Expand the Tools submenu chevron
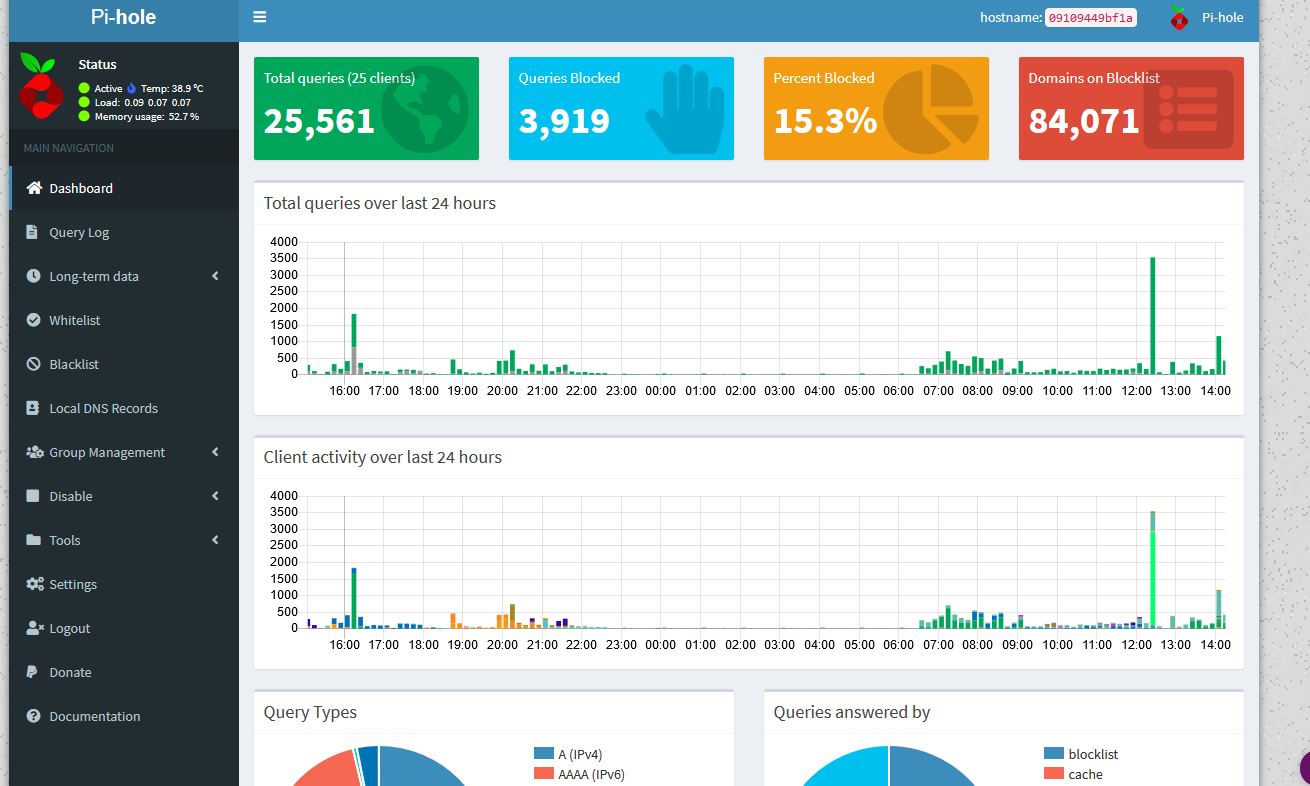This screenshot has height=786, width=1310. (215, 540)
